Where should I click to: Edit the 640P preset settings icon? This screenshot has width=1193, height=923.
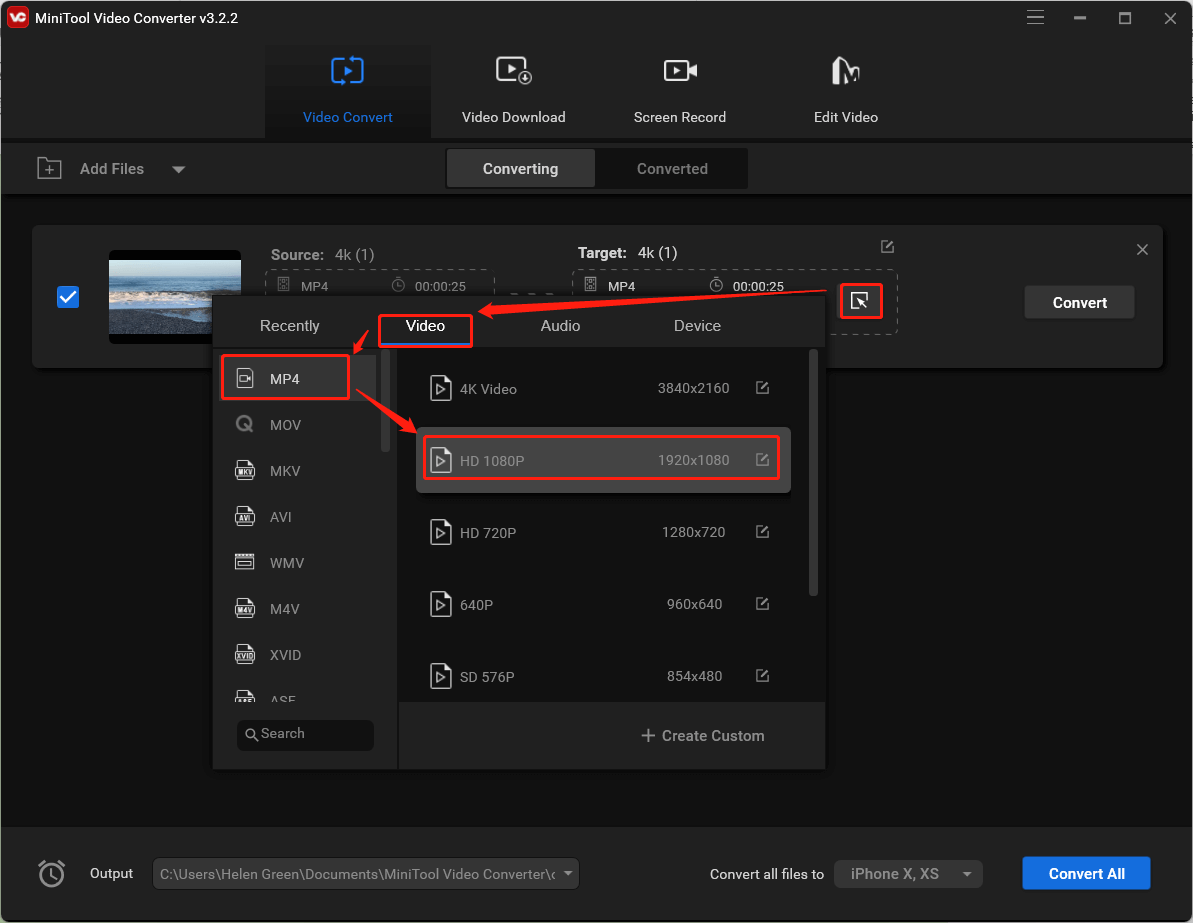pyautogui.click(x=762, y=603)
